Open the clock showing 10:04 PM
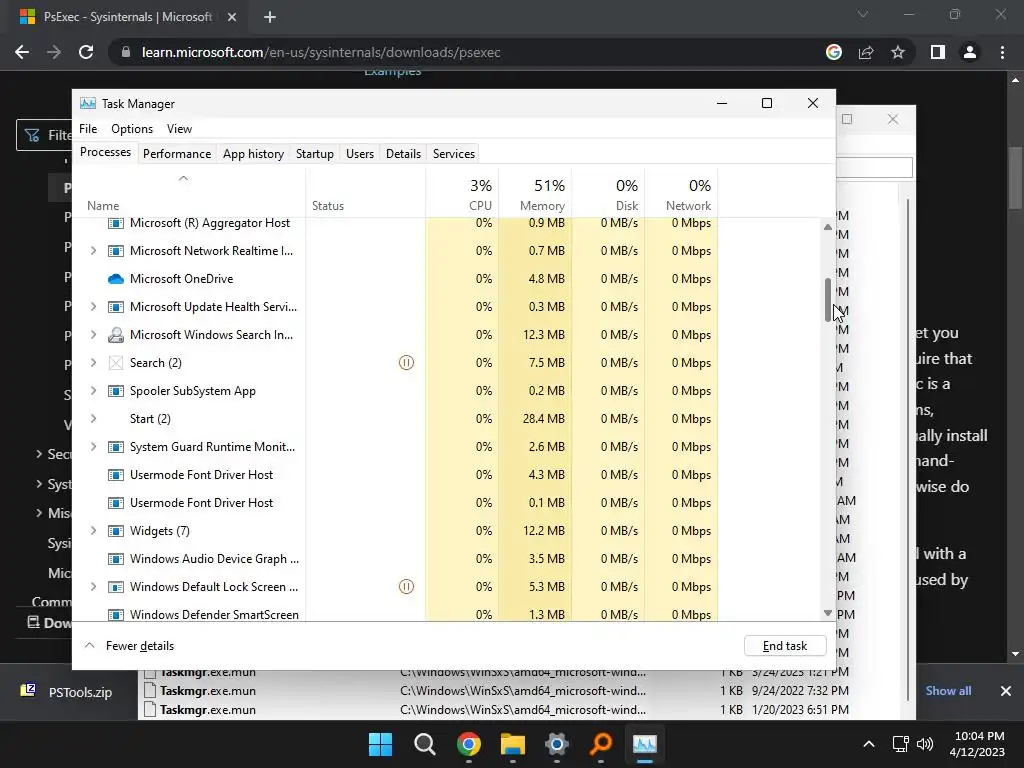The image size is (1024, 768). (x=978, y=744)
